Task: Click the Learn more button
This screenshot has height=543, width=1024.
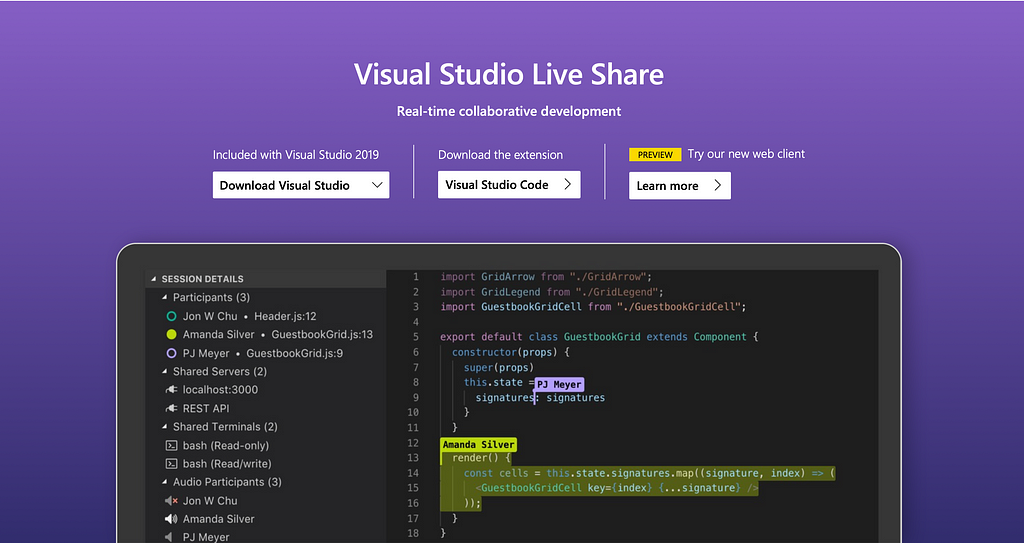Action: tap(680, 186)
